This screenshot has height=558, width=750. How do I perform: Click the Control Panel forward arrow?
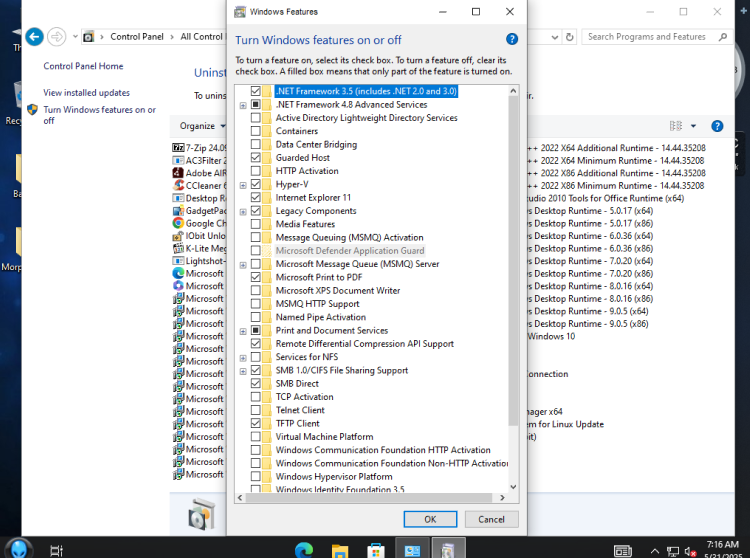56,37
